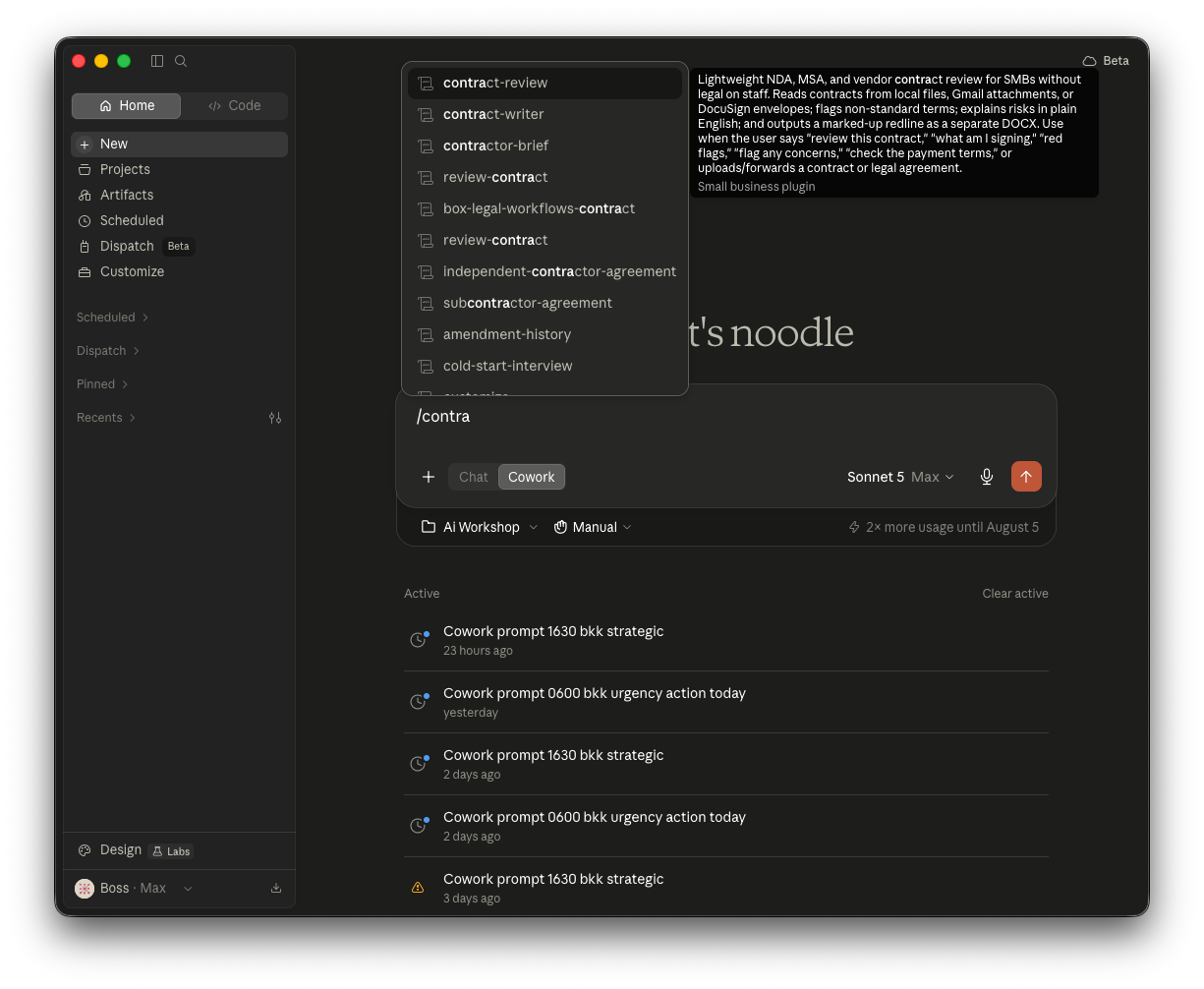Open Dispatch Beta in the sidebar

pyautogui.click(x=179, y=246)
